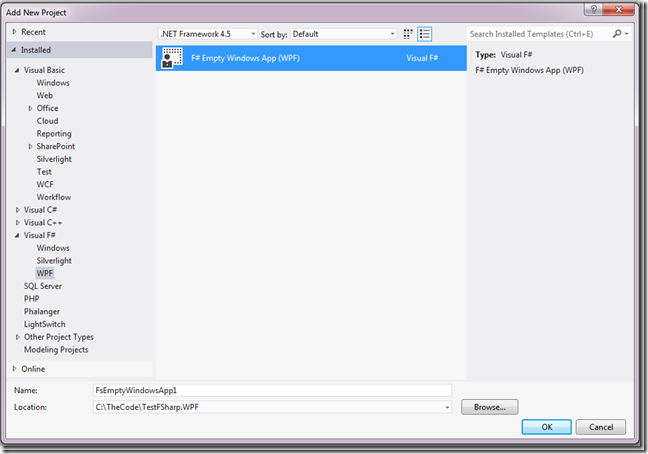Image resolution: width=648 pixels, height=454 pixels.
Task: Collapse the Visual Basic node
Action: pyautogui.click(x=17, y=70)
